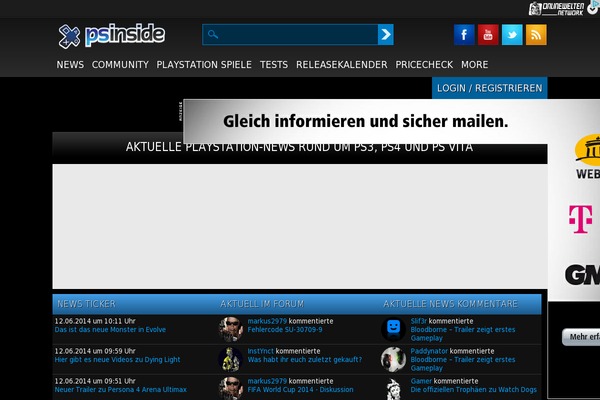
Task: Open the psinside Facebook page icon
Action: [464, 35]
